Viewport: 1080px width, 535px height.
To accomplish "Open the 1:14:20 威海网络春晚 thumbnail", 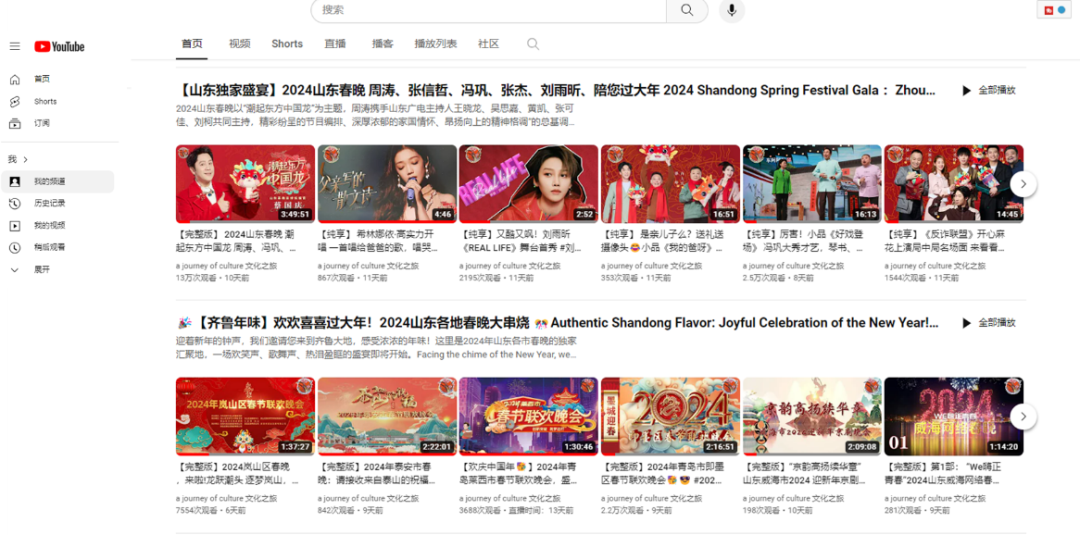I will (954, 417).
